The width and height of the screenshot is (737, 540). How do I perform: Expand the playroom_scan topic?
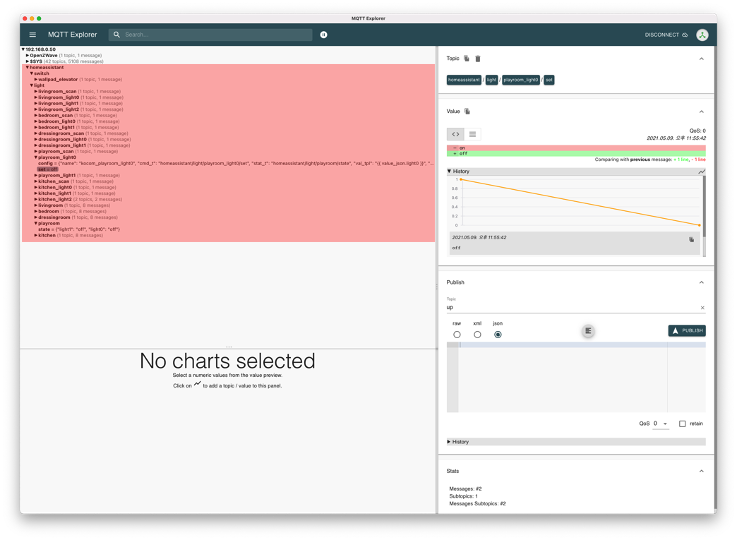tap(36, 152)
